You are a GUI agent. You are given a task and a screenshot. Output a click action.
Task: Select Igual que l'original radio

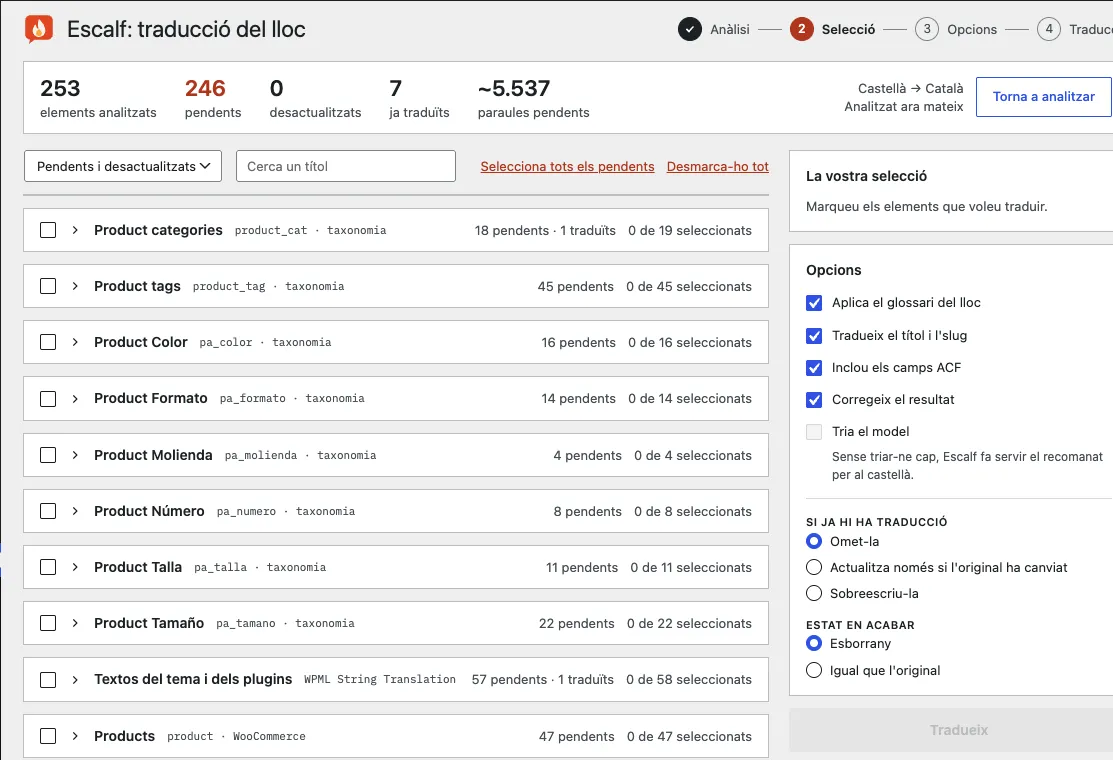tap(814, 671)
